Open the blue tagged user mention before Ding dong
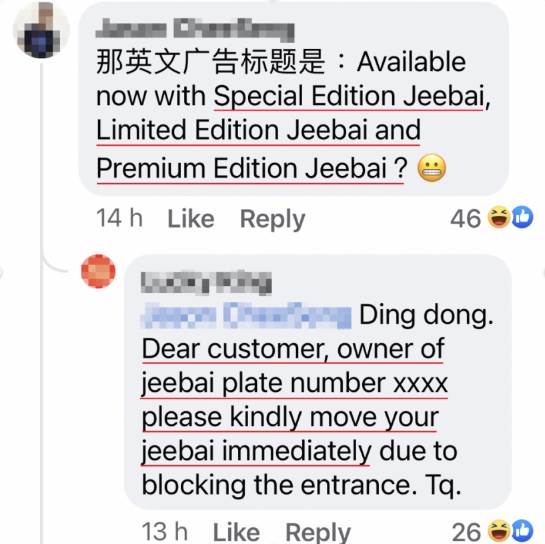The width and height of the screenshot is (545, 544). [246, 316]
